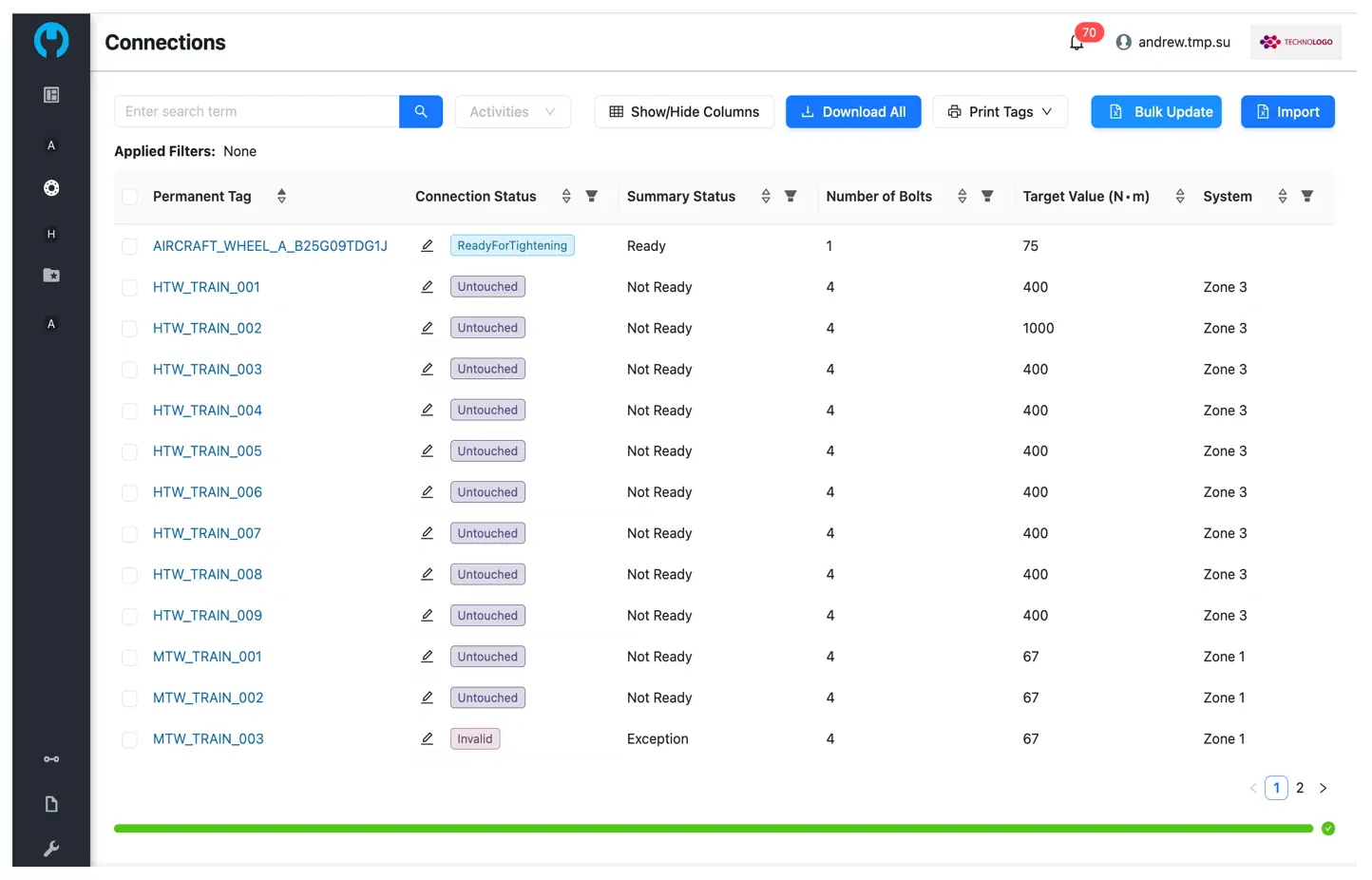Click filter icon on Number of Bolts column
1372x880 pixels.
coord(987,197)
